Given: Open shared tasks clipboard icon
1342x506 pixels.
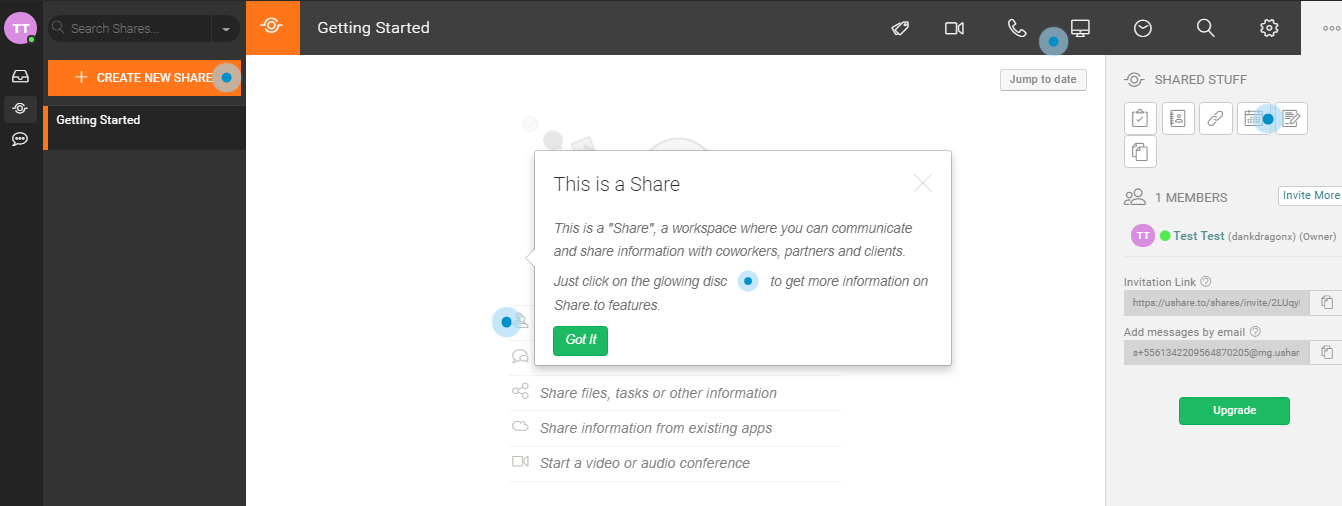Looking at the screenshot, I should [1140, 119].
